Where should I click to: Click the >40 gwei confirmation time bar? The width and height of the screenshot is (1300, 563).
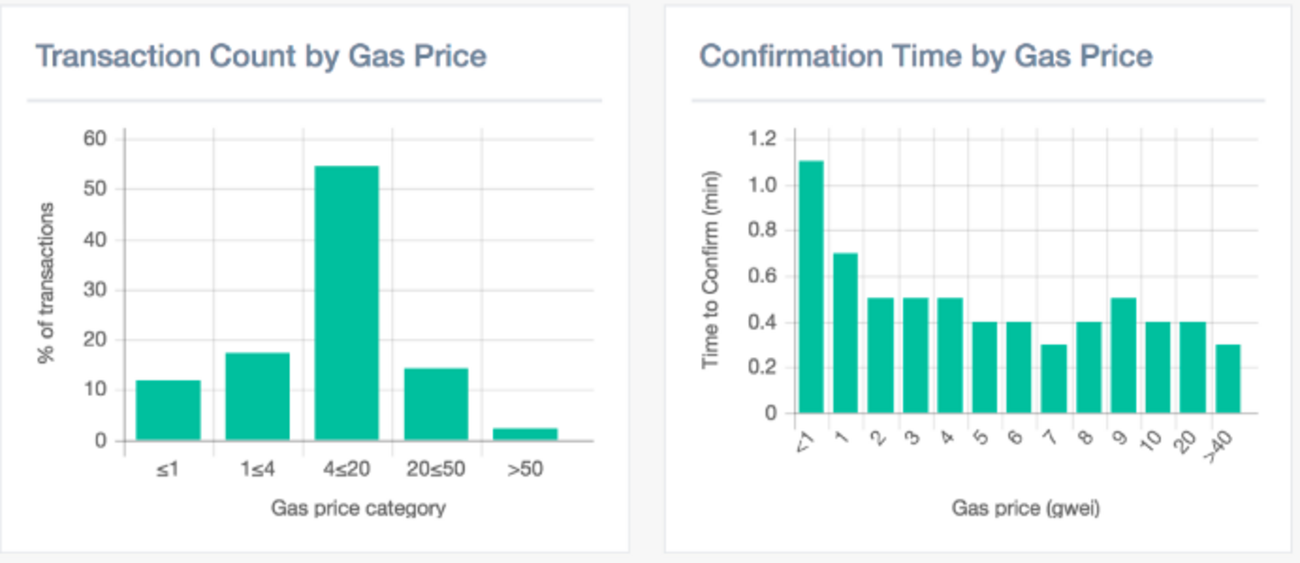[x=1227, y=379]
